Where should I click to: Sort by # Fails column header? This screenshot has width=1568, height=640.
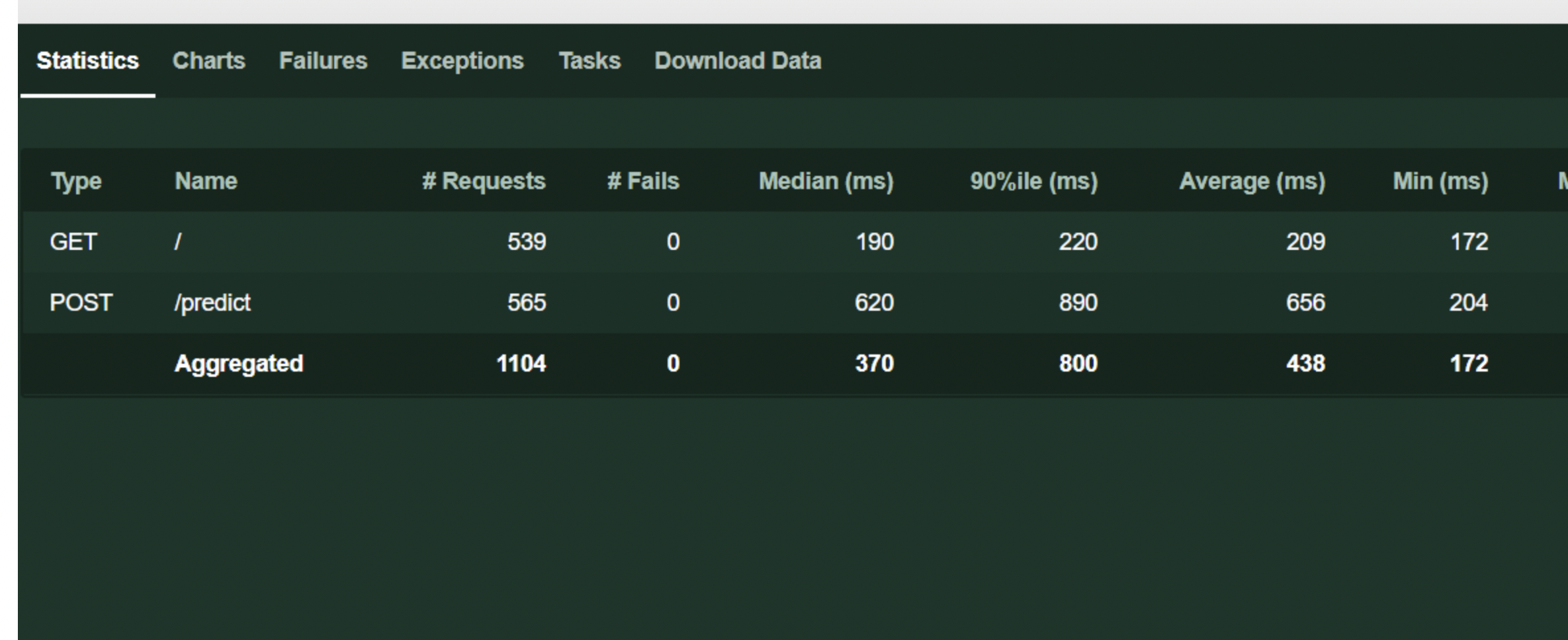pyautogui.click(x=643, y=181)
